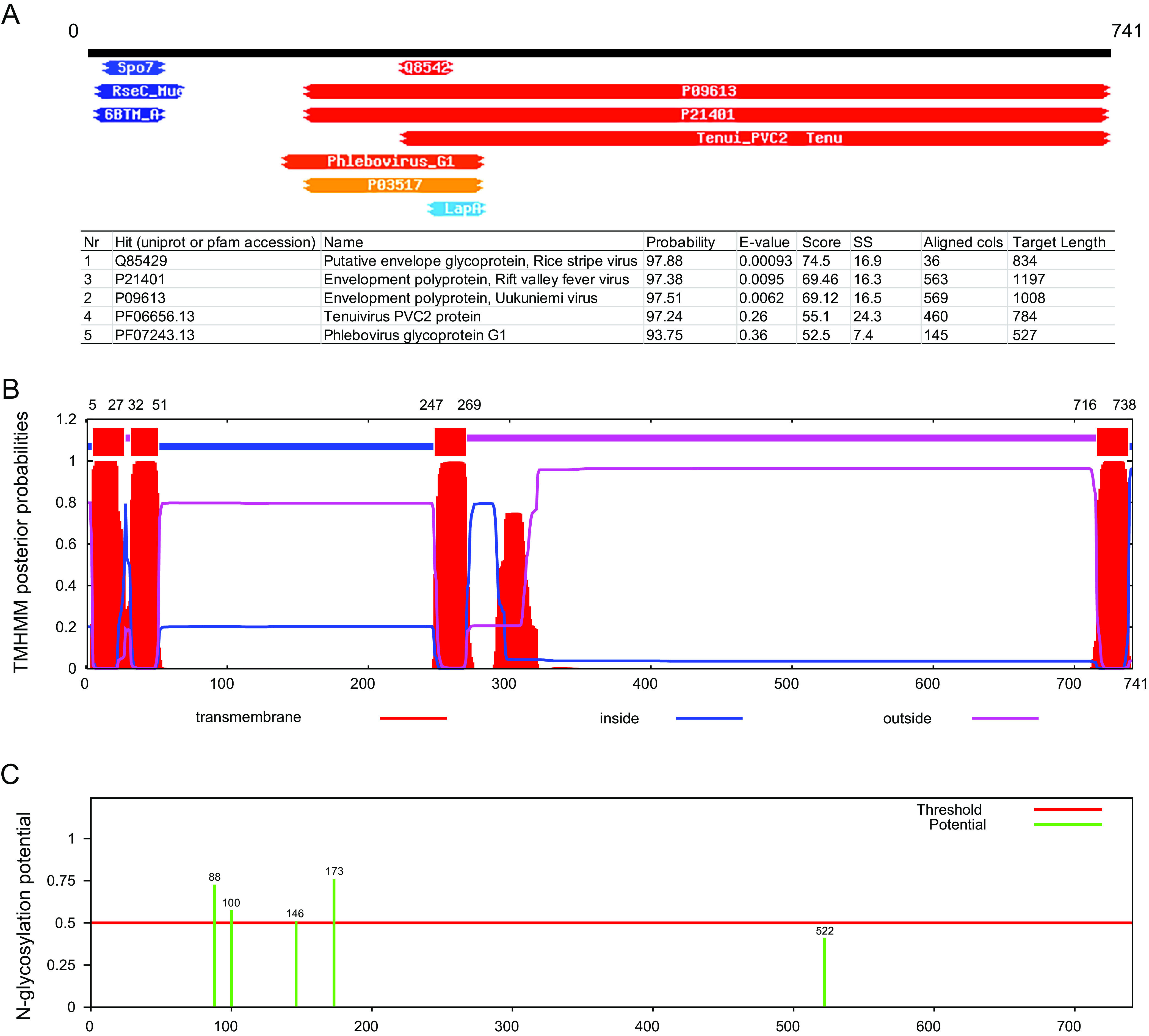Click the glycosylation site bar labeled 173
The width and height of the screenshot is (1149, 1036).
click(x=333, y=943)
